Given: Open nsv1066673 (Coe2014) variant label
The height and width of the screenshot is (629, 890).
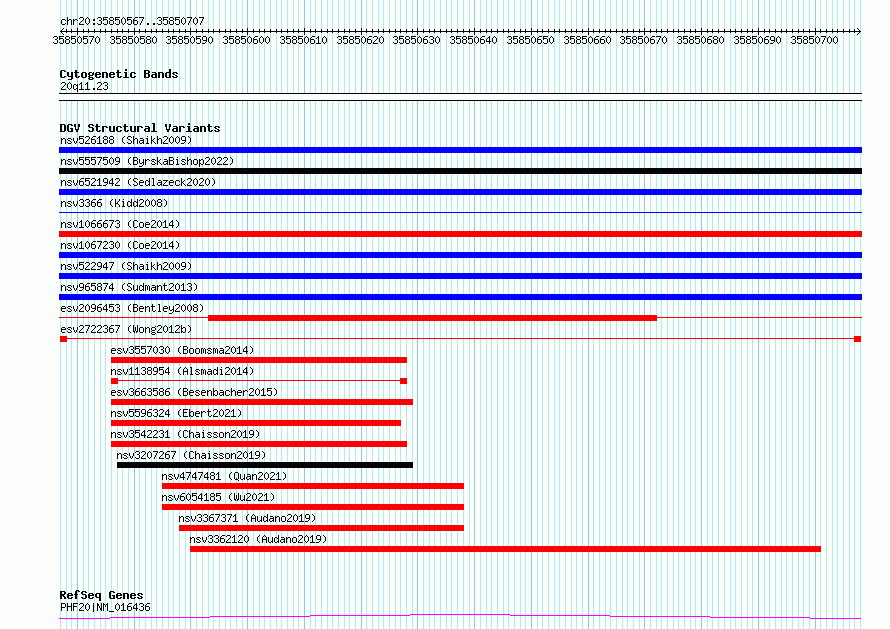Looking at the screenshot, I should click(x=120, y=224).
